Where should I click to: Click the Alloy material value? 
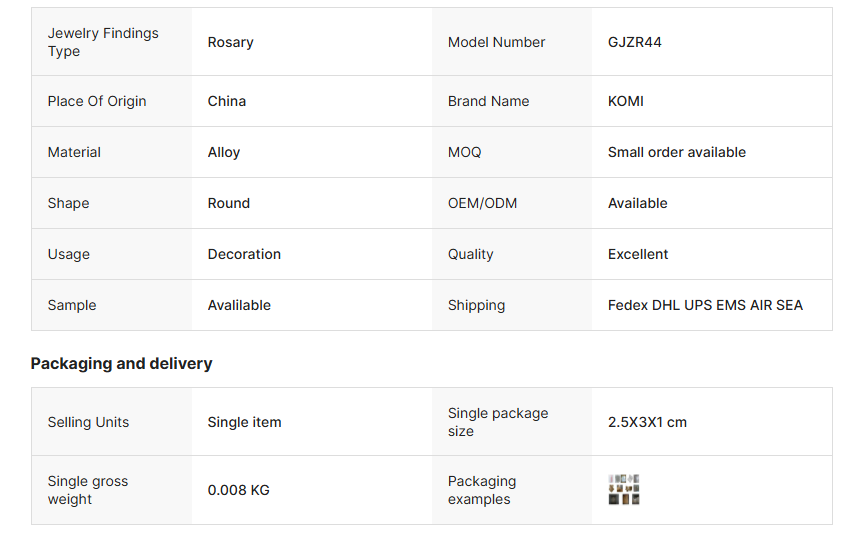click(224, 152)
